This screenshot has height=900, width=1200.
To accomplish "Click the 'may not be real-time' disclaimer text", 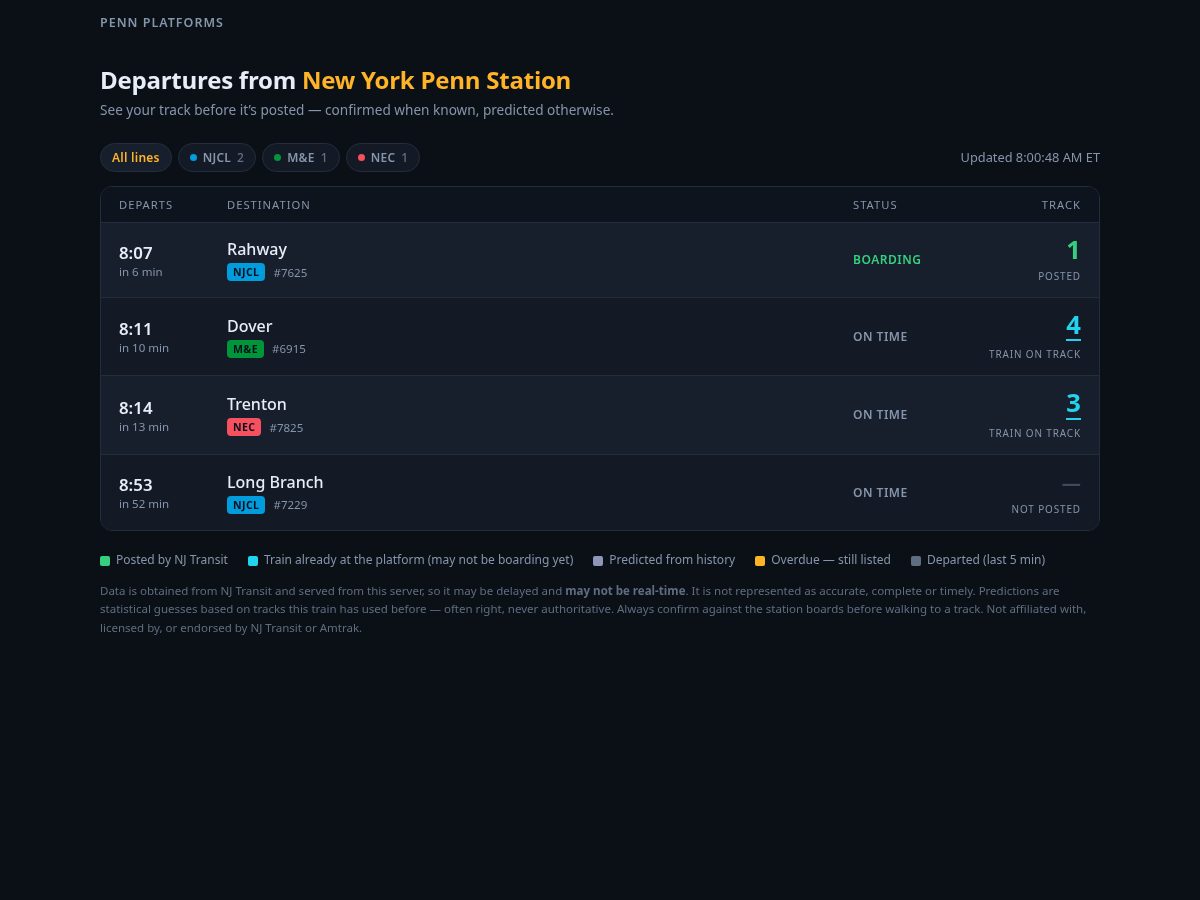I will coord(625,591).
